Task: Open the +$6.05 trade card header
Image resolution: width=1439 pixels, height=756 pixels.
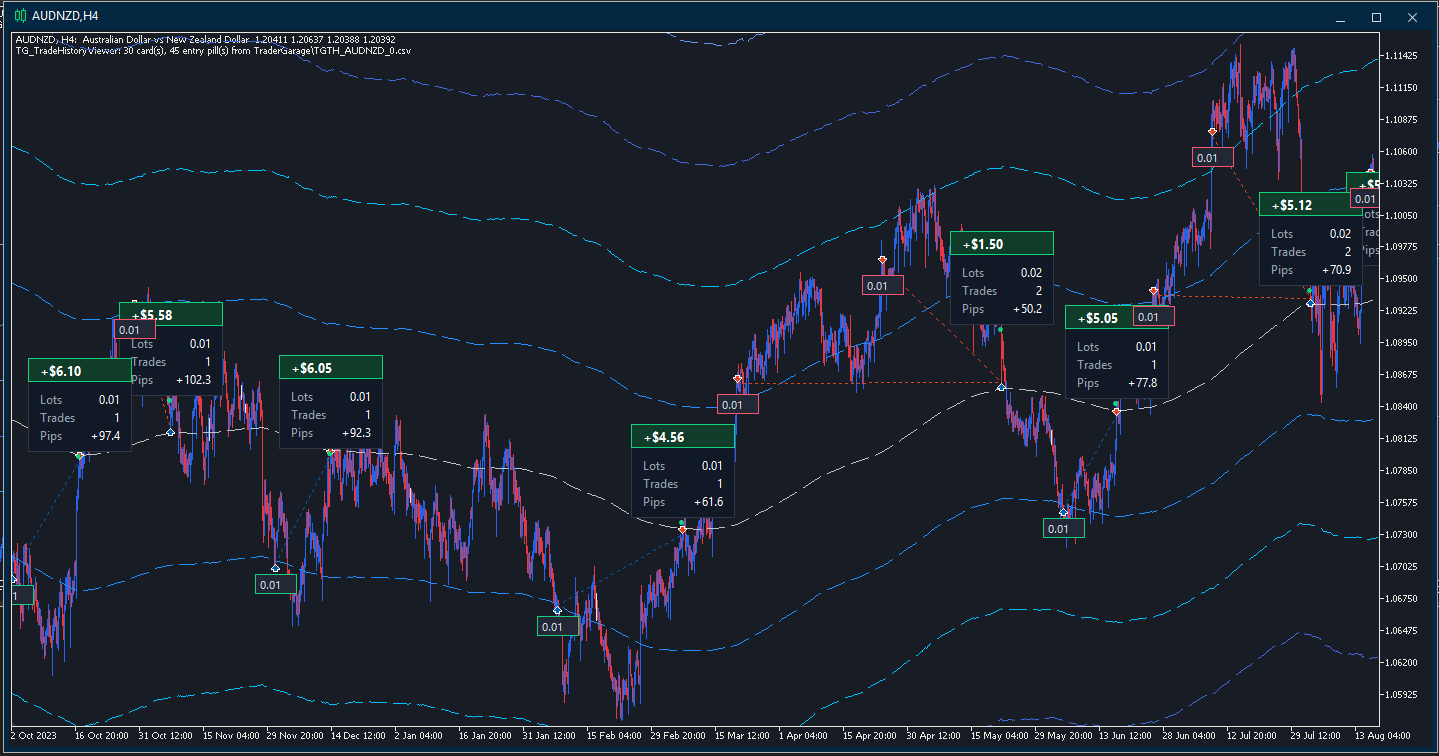Action: click(331, 368)
